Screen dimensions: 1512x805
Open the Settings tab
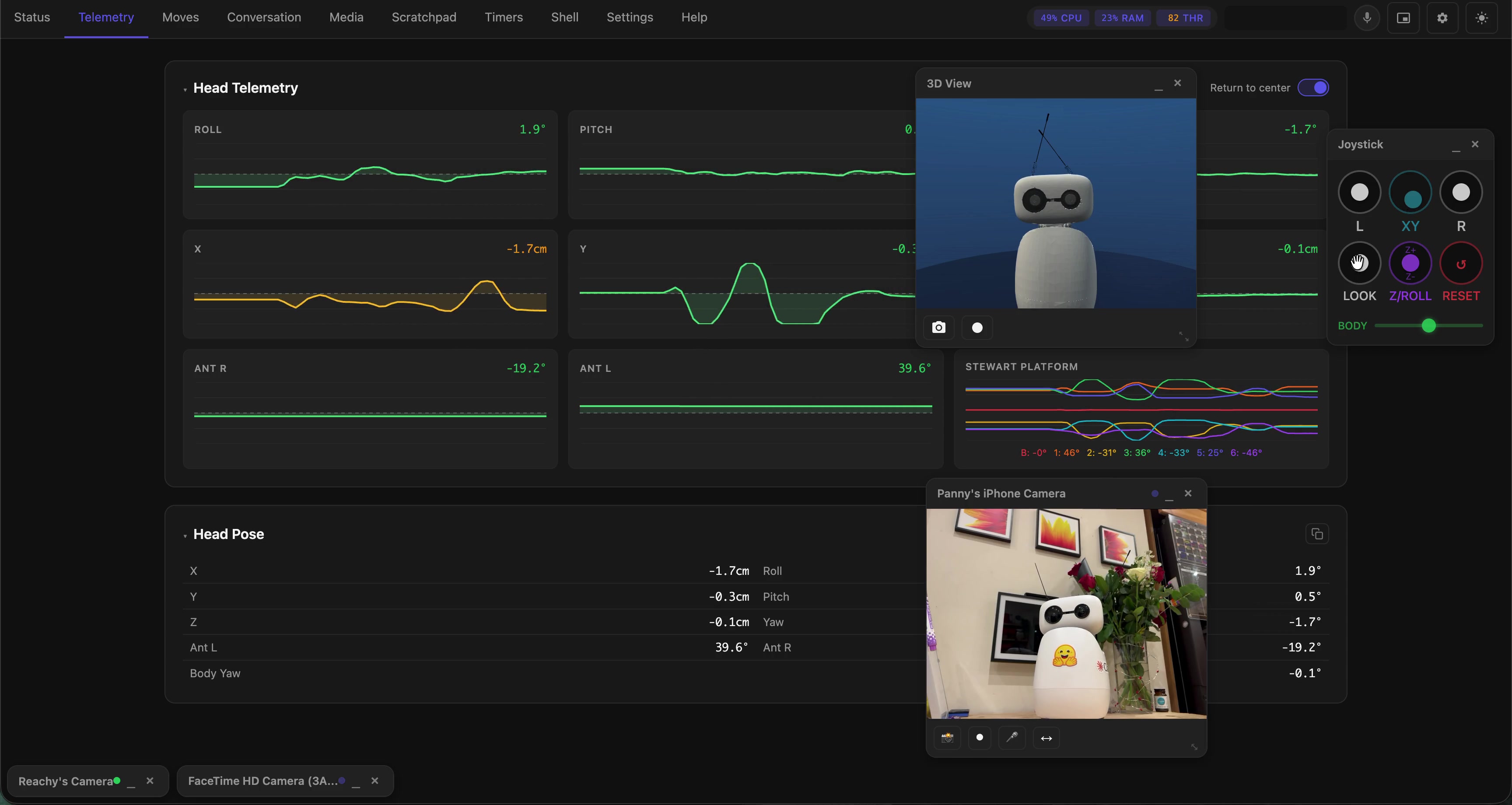[630, 17]
